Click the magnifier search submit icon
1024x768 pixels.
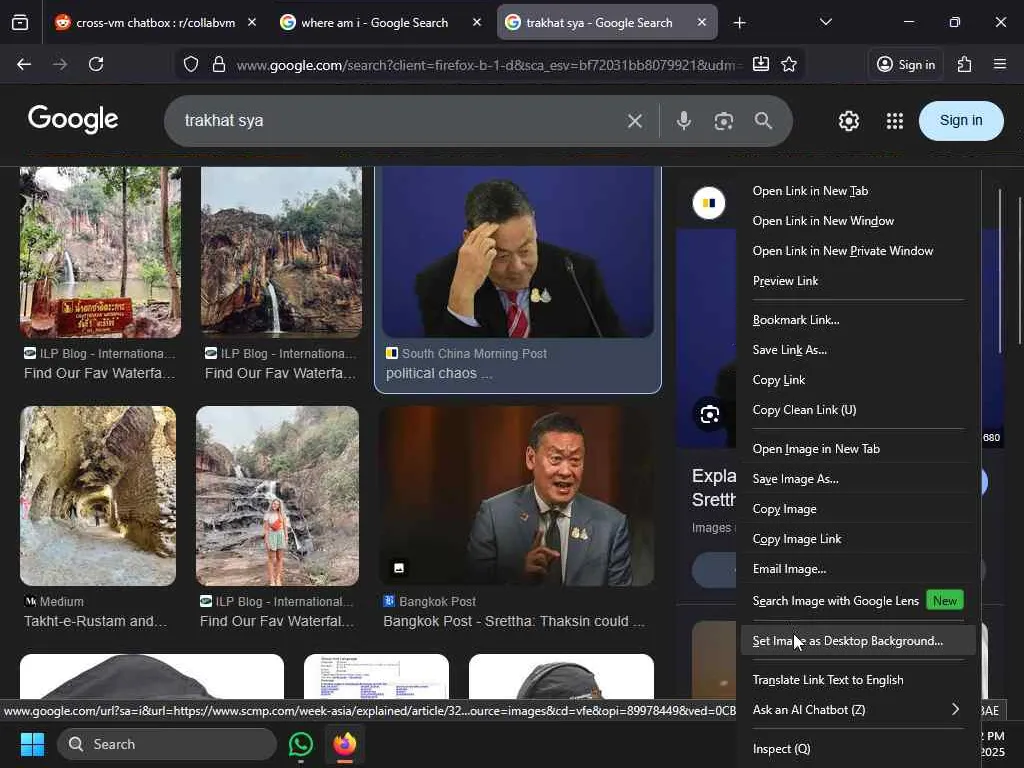[x=763, y=121]
